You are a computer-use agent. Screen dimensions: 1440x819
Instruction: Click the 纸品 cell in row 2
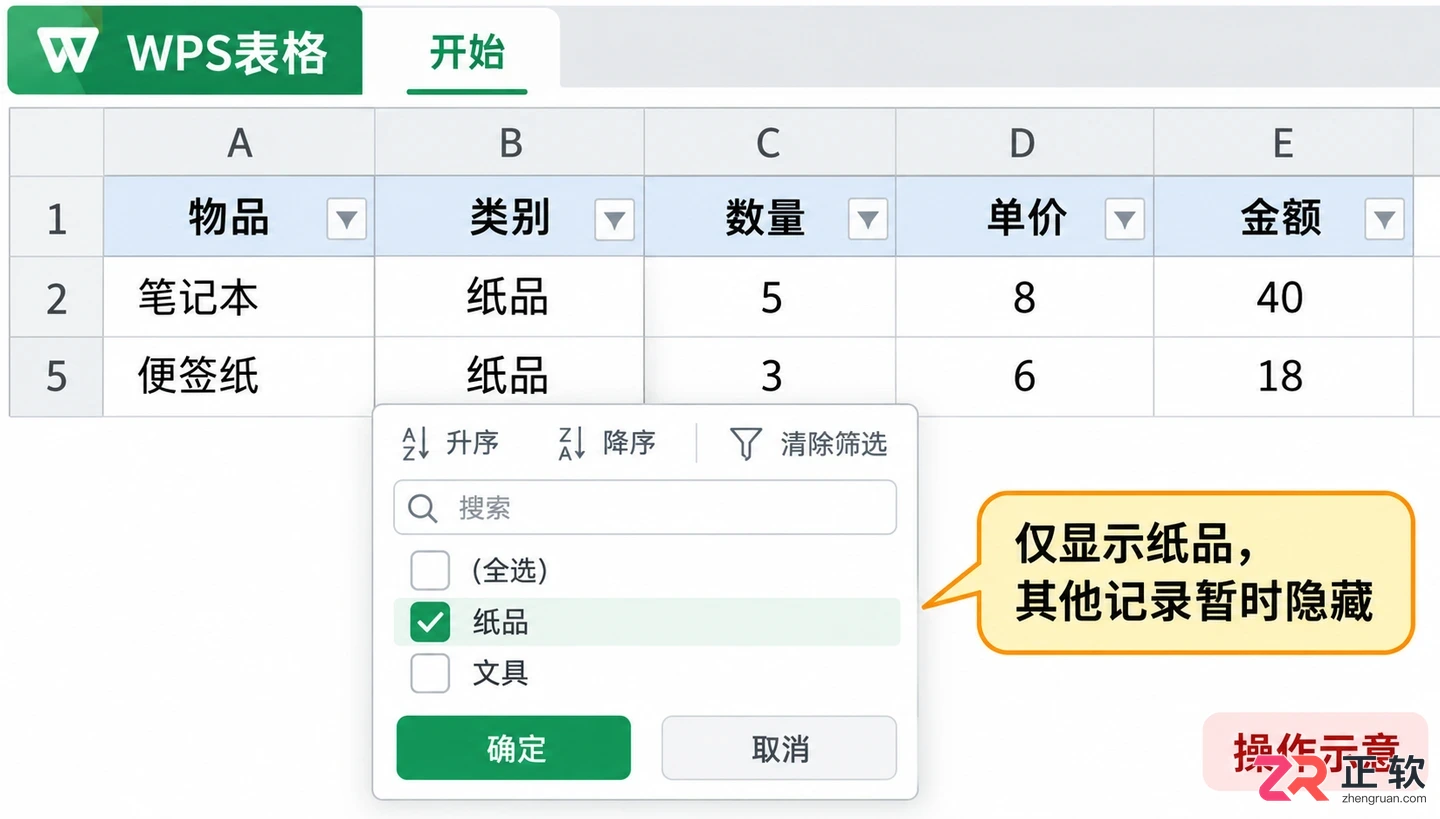(510, 297)
